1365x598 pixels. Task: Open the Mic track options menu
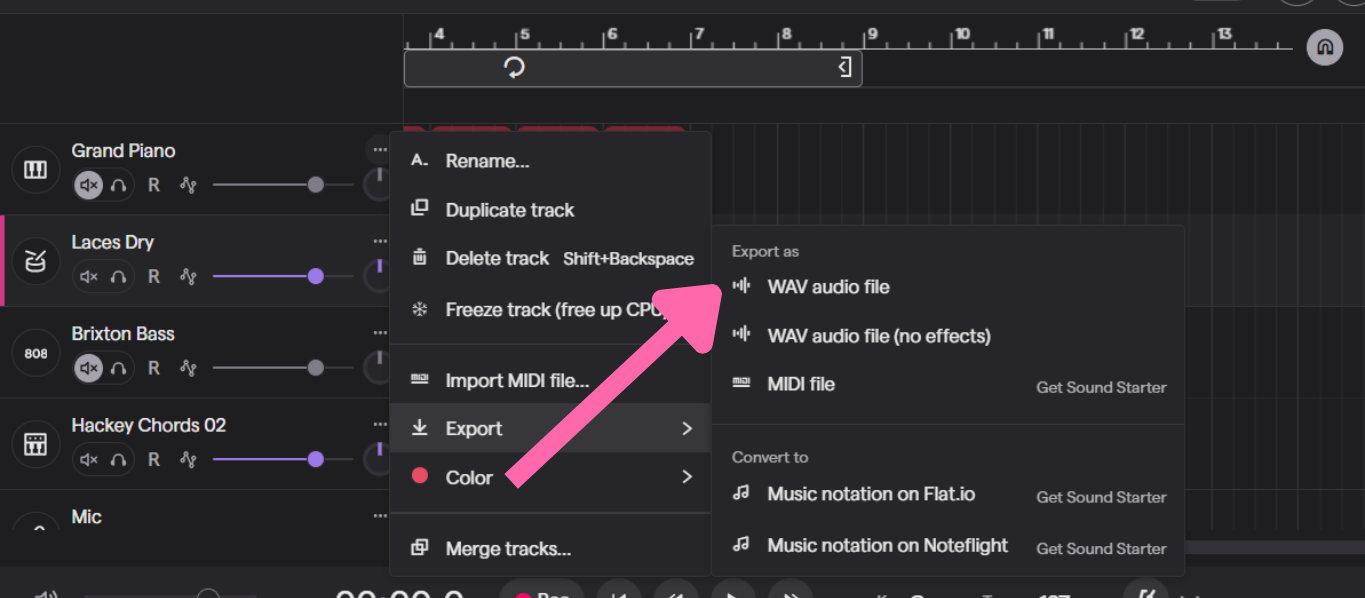pos(379,514)
